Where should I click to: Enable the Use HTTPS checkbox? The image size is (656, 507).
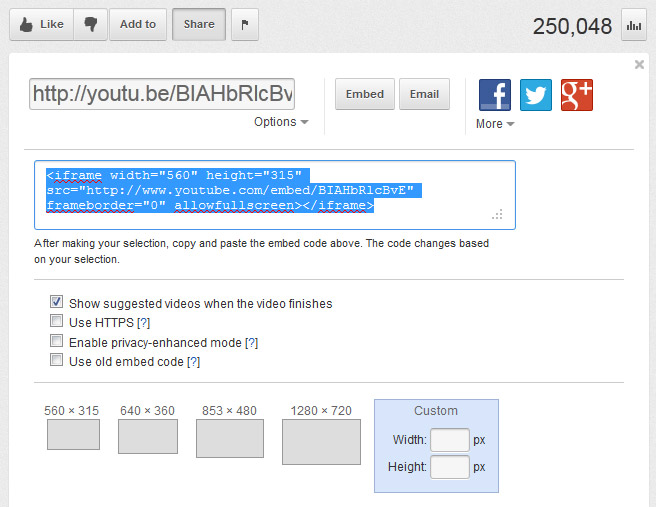56,321
